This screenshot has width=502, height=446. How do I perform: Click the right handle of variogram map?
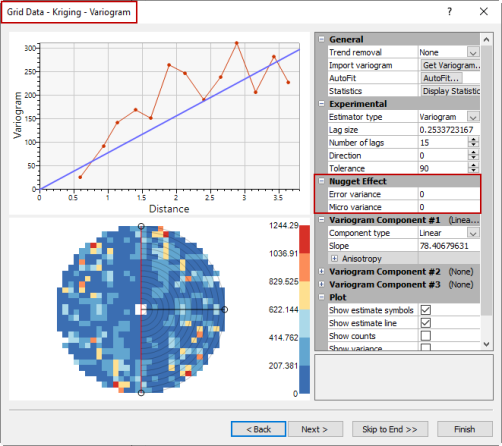point(225,310)
